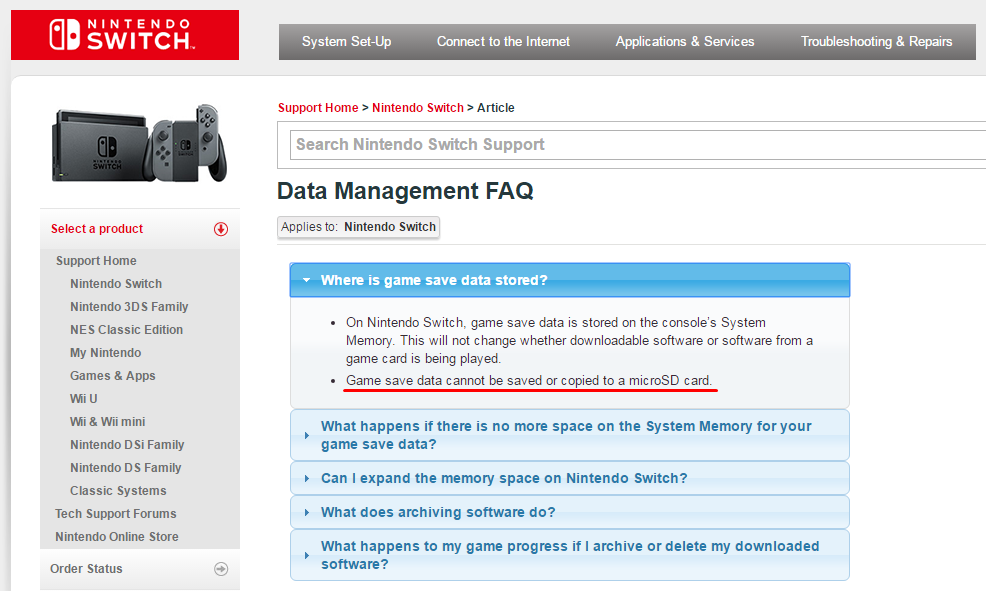Click the Switch console product image
Viewport: 986px width, 591px height.
(139, 144)
